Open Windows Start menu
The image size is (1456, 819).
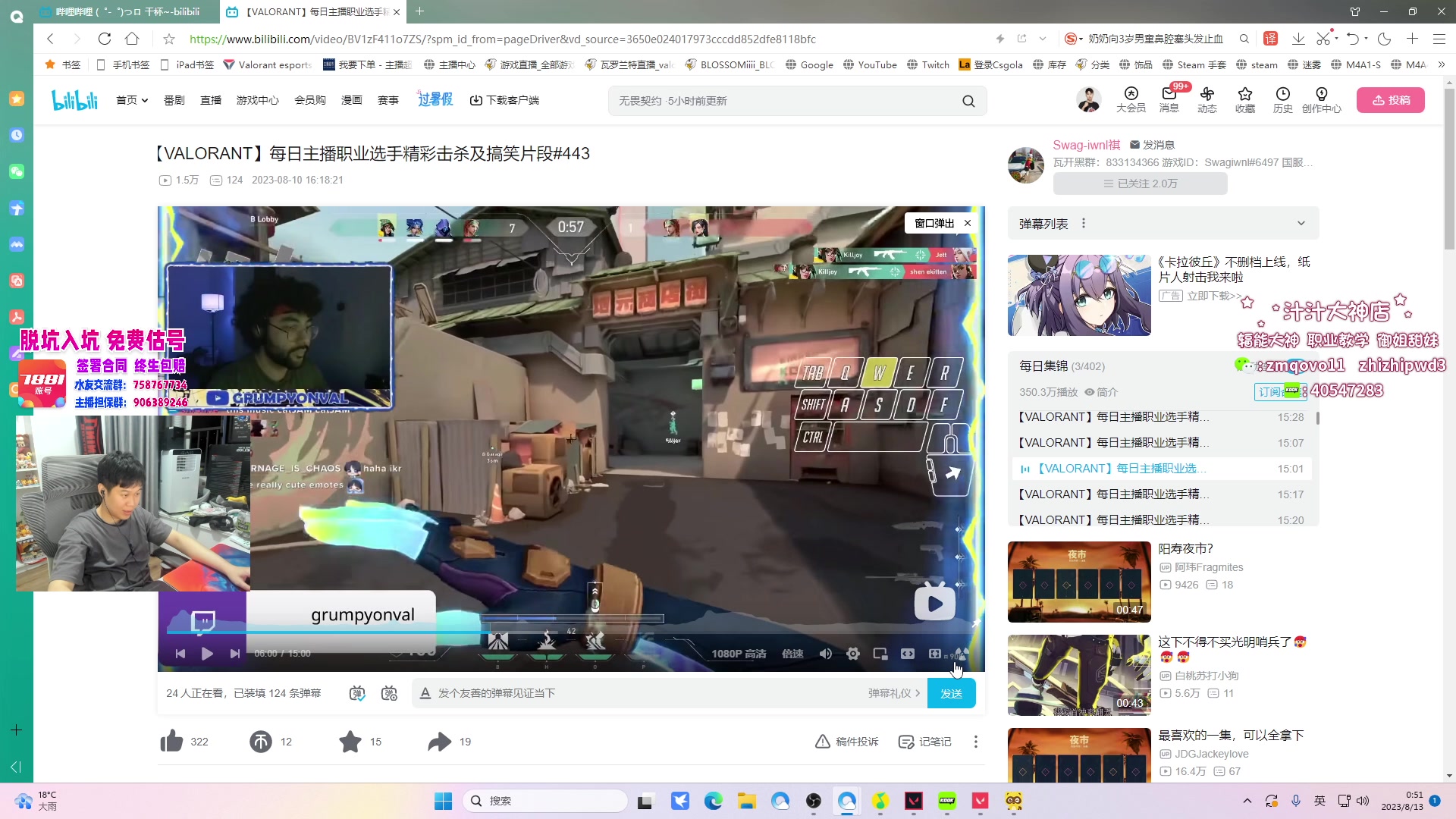coord(443,801)
